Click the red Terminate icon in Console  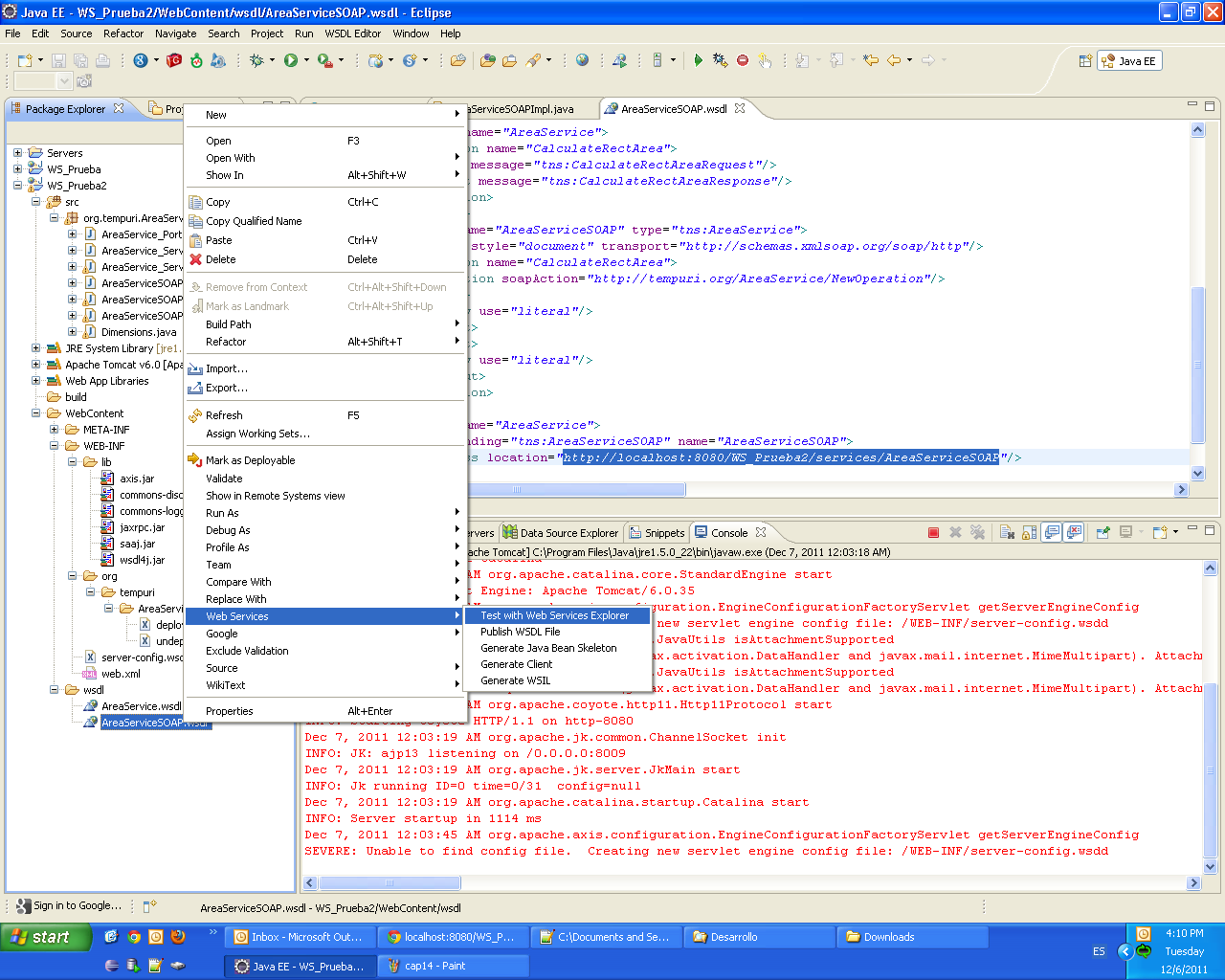coord(933,533)
